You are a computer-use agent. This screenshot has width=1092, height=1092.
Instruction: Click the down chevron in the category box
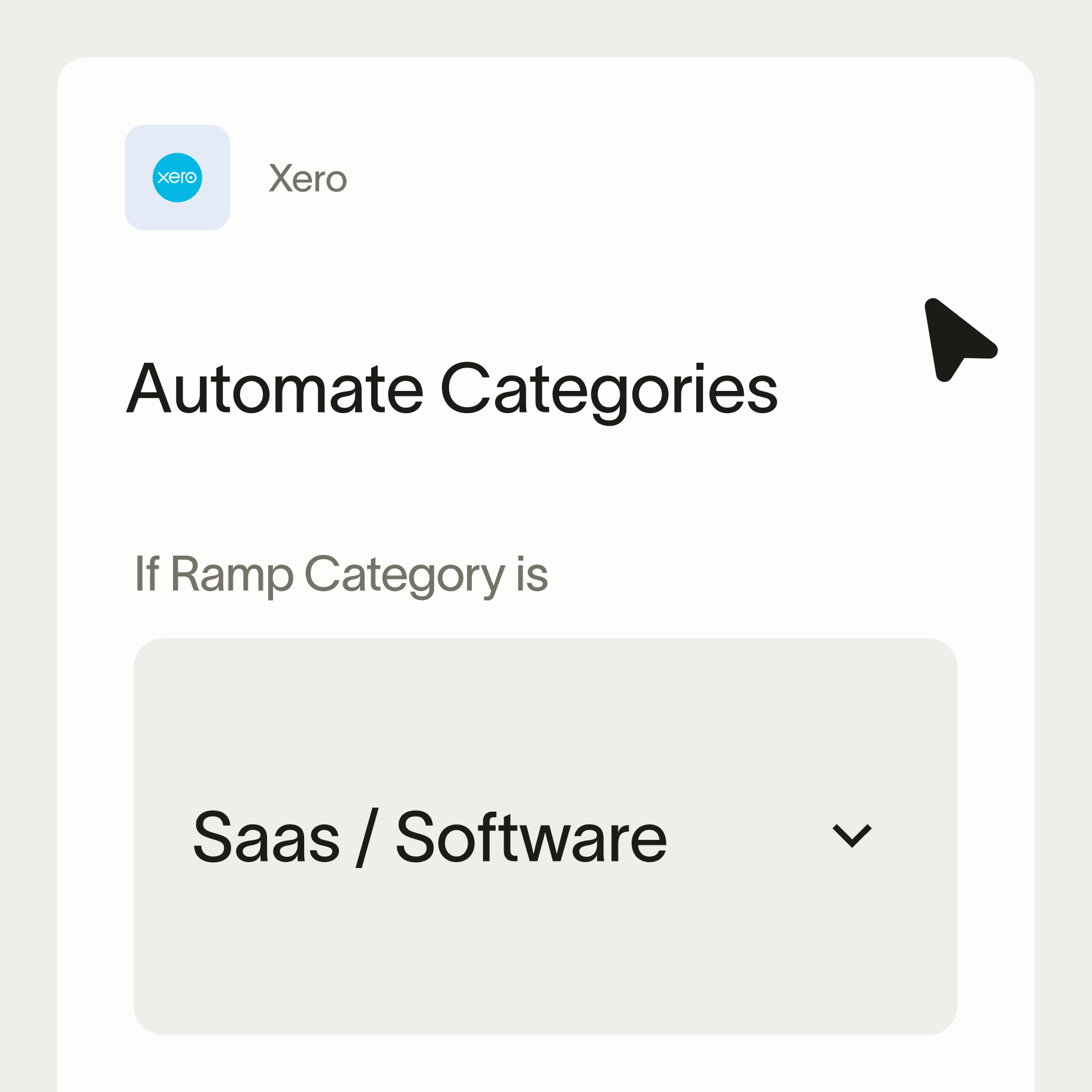point(851,835)
